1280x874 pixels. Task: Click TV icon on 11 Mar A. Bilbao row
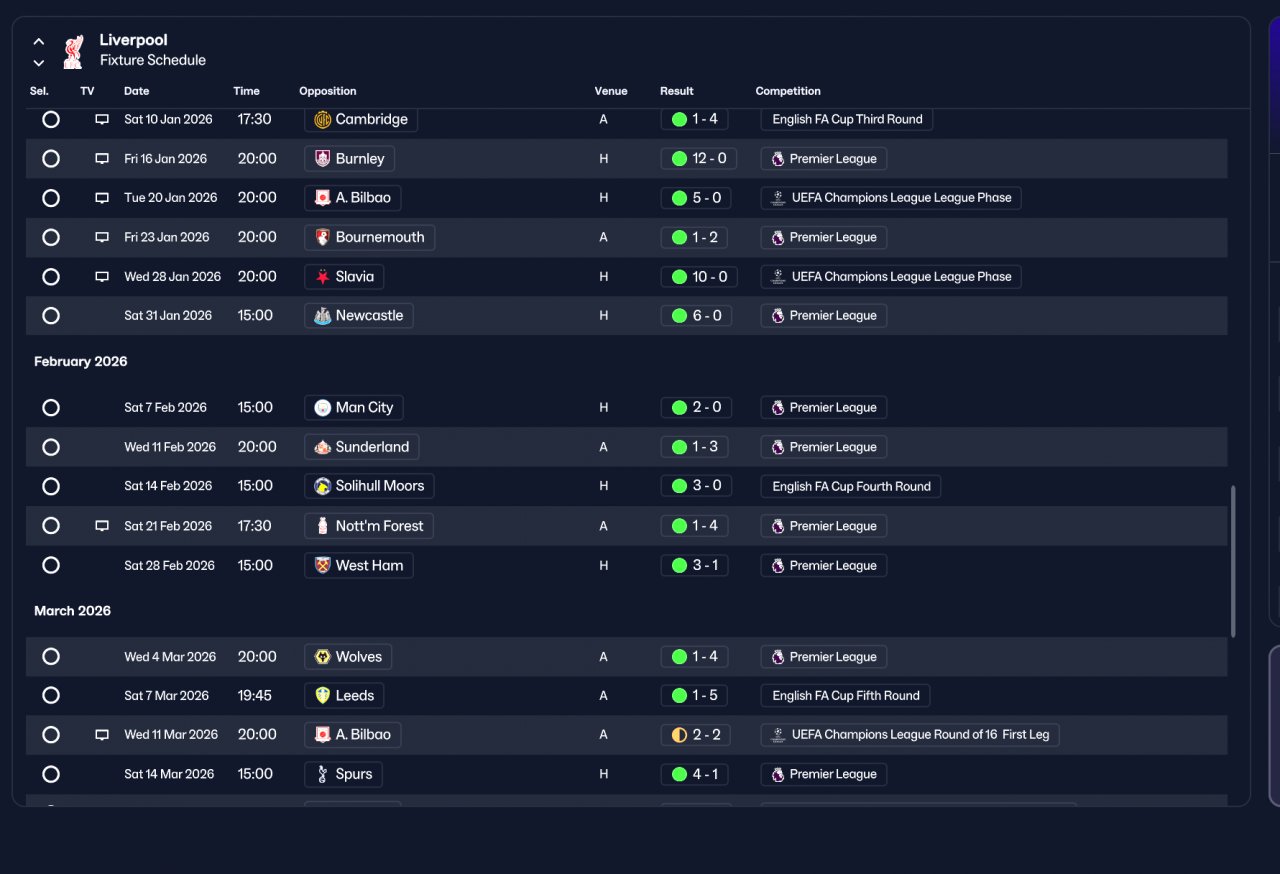(x=102, y=735)
